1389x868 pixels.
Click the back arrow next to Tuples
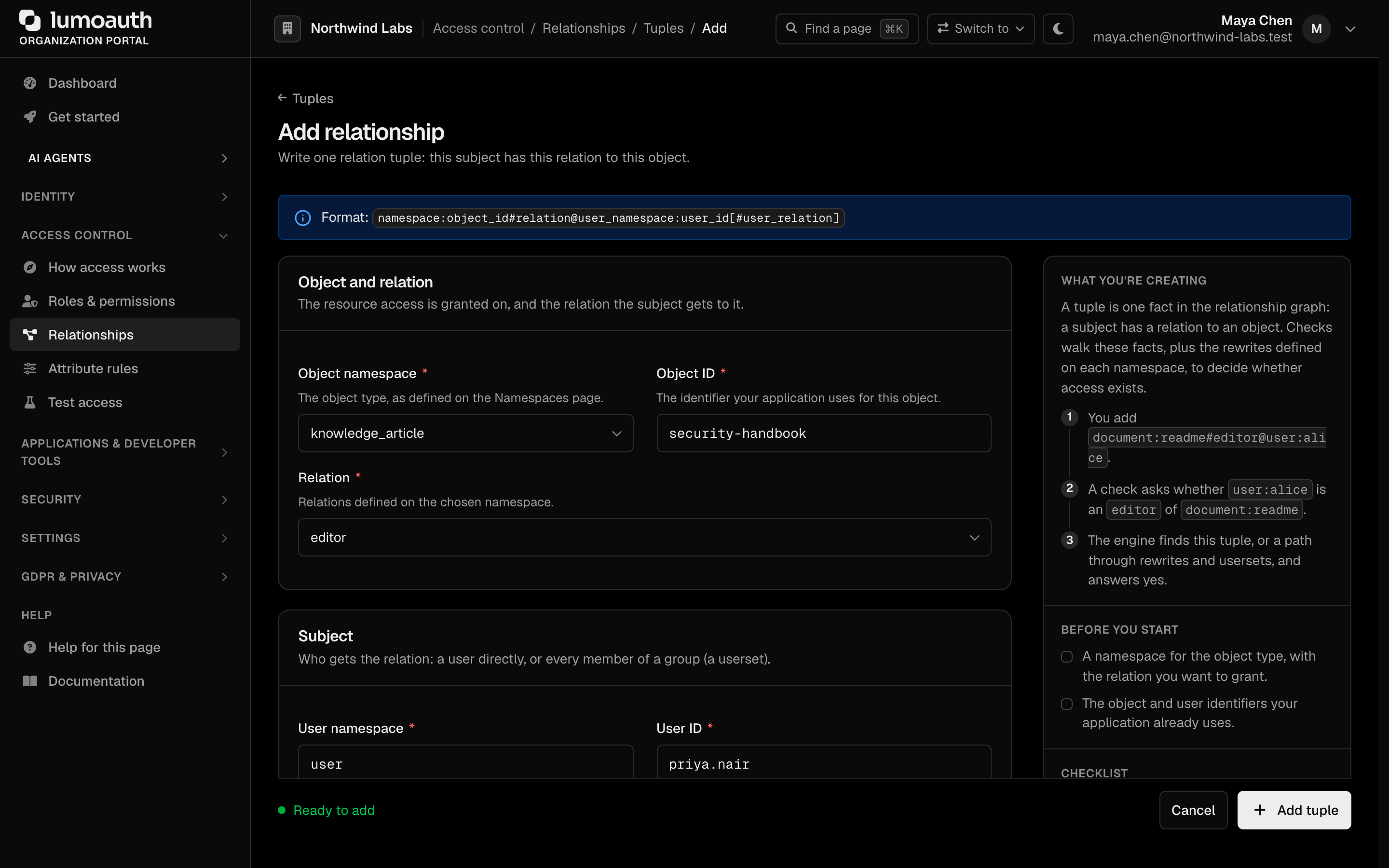pyautogui.click(x=282, y=97)
